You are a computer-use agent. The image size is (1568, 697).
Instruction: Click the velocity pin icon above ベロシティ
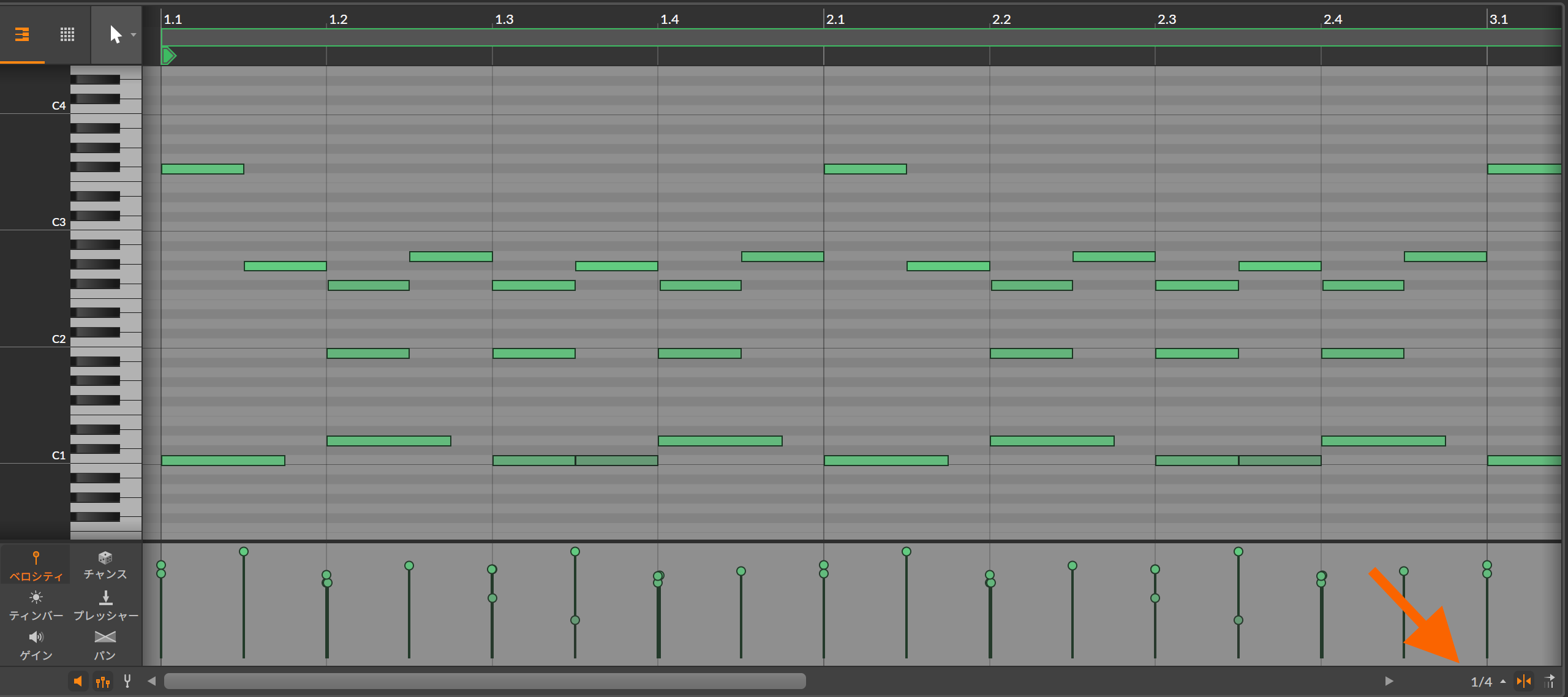pos(36,557)
